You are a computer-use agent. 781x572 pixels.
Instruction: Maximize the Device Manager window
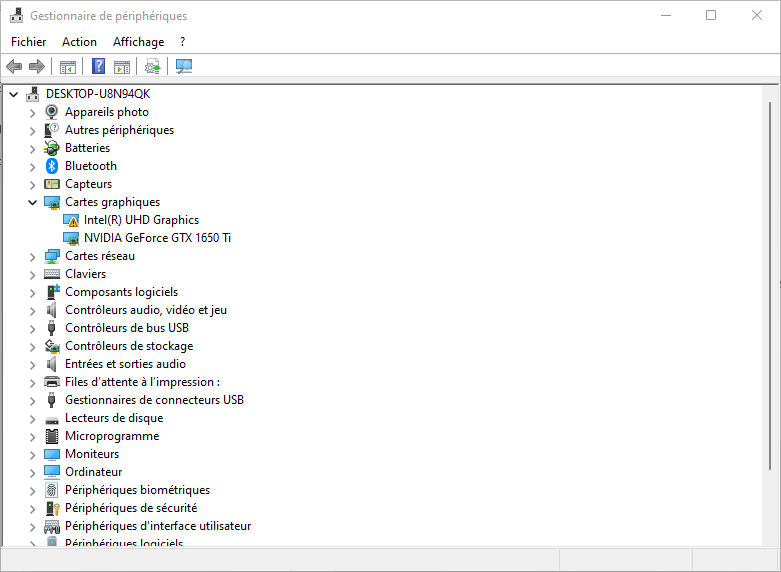click(x=711, y=15)
